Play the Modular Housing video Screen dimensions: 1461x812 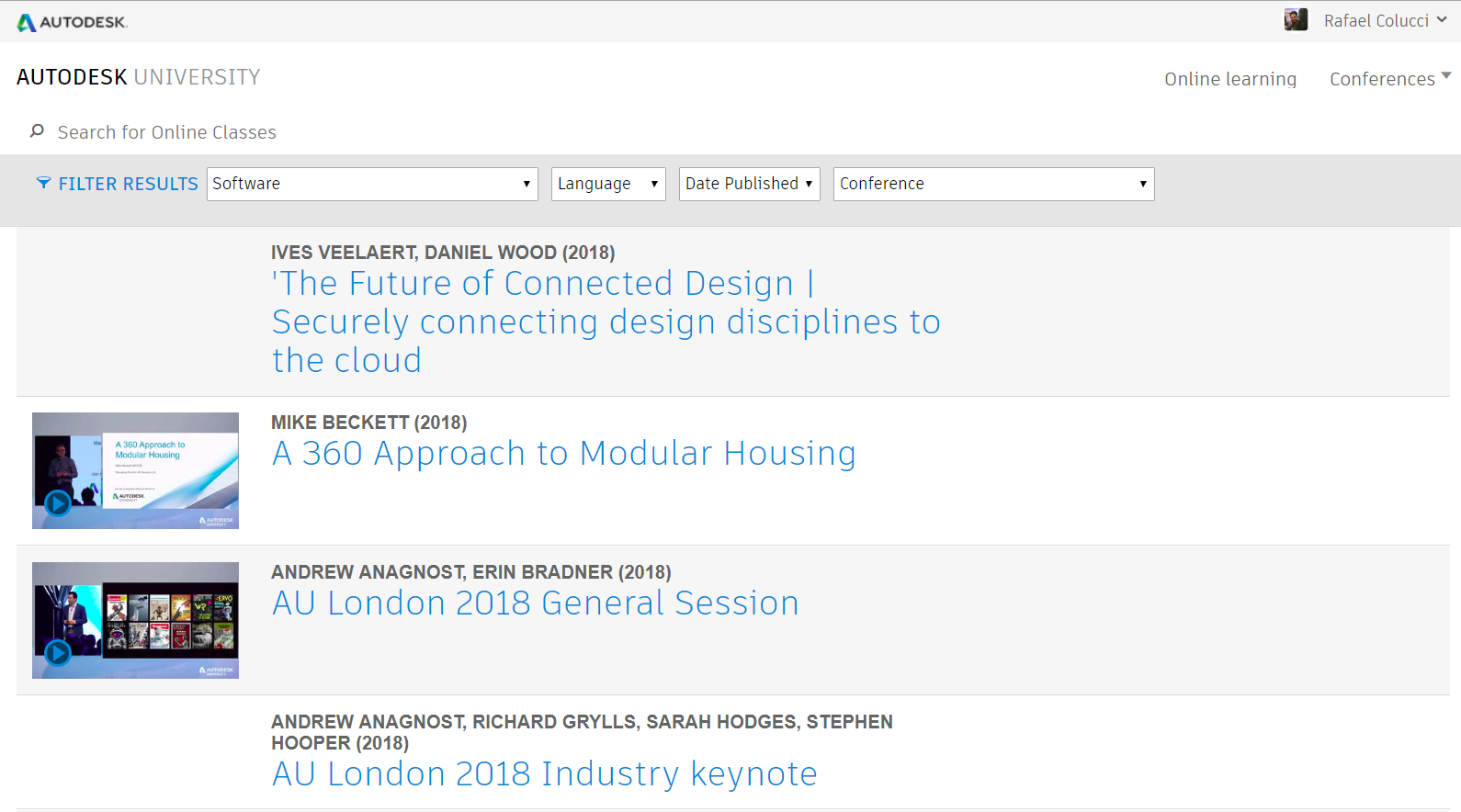(x=58, y=503)
